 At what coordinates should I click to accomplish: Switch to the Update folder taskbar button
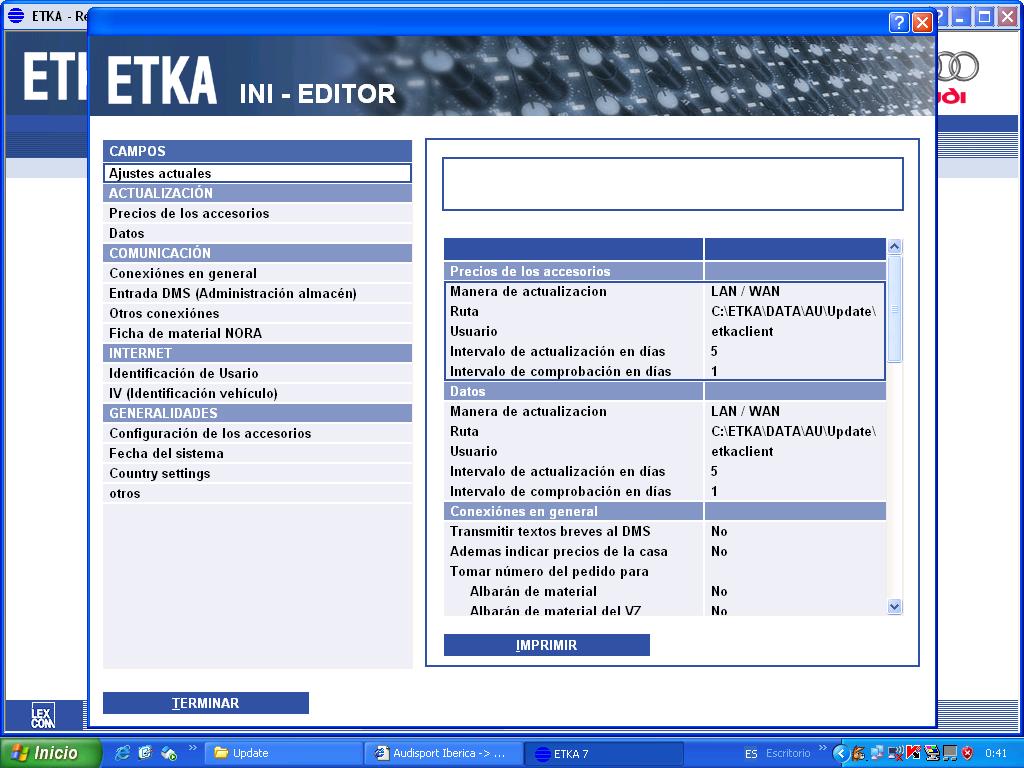[x=284, y=753]
